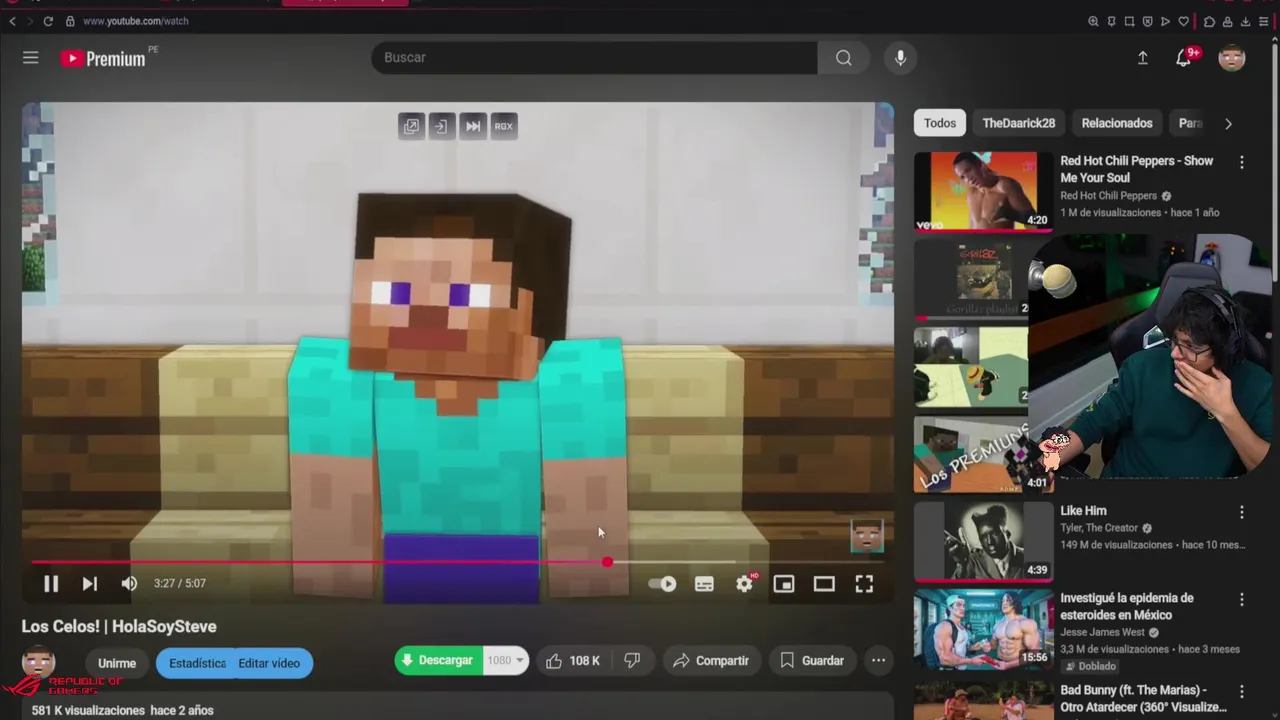Toggle the RGX overlay button on video
Image resolution: width=1280 pixels, height=720 pixels.
pos(504,126)
